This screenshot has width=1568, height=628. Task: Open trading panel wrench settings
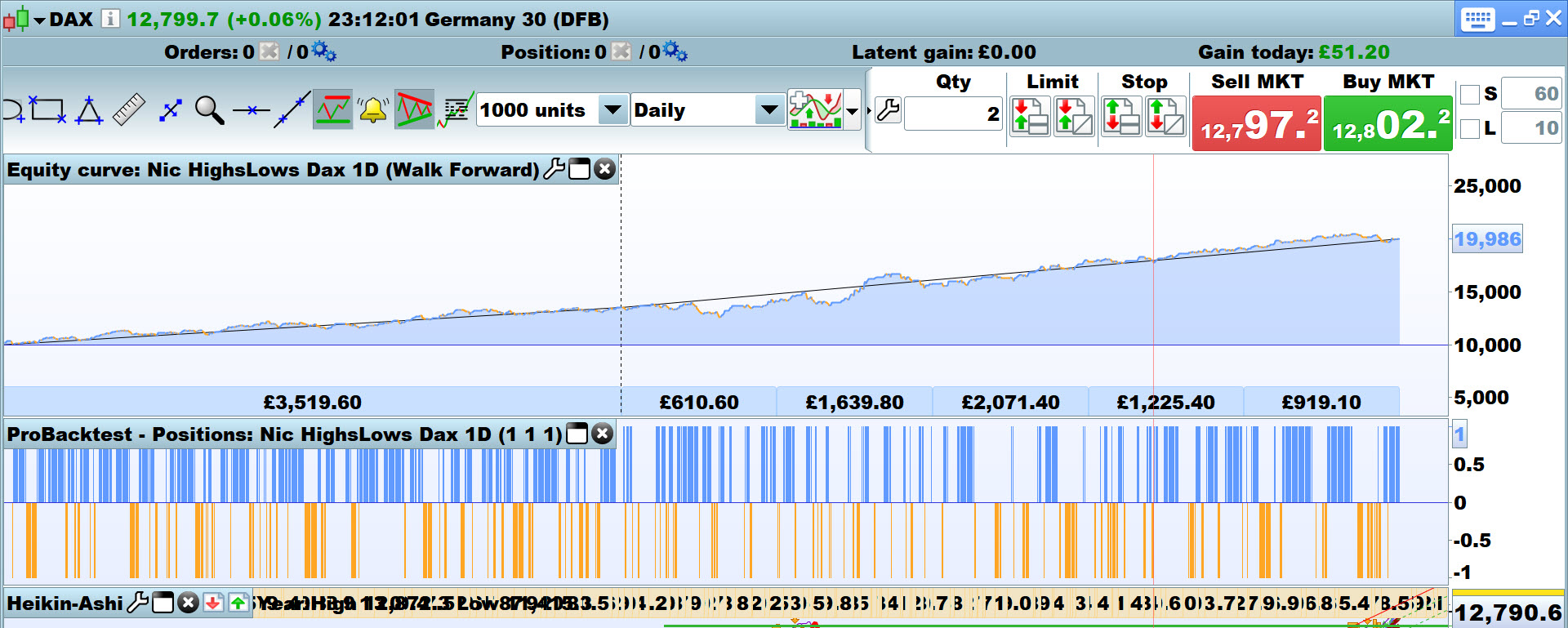click(x=889, y=110)
